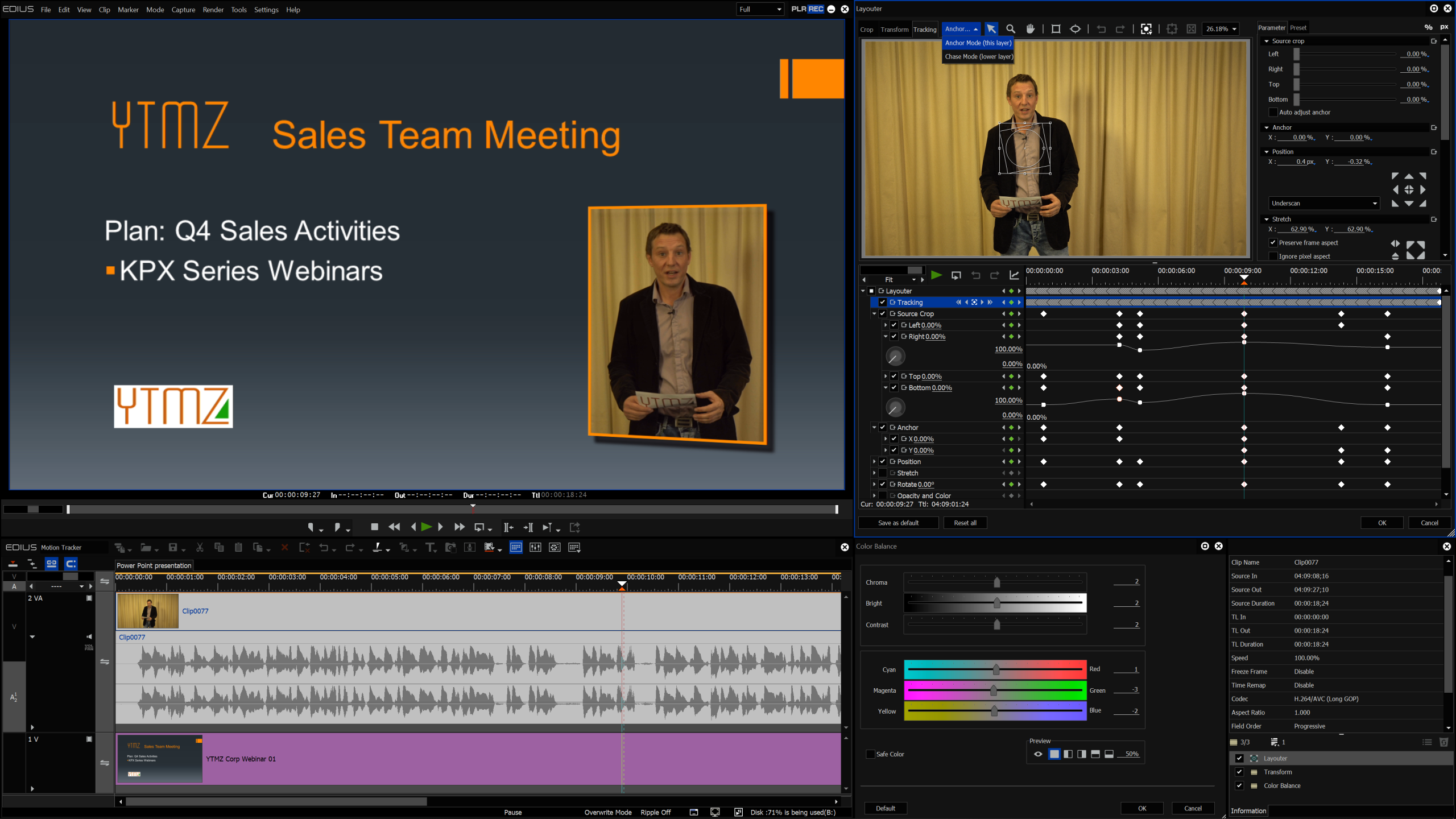Click the fast forward button in the player
1456x819 pixels.
[x=460, y=527]
